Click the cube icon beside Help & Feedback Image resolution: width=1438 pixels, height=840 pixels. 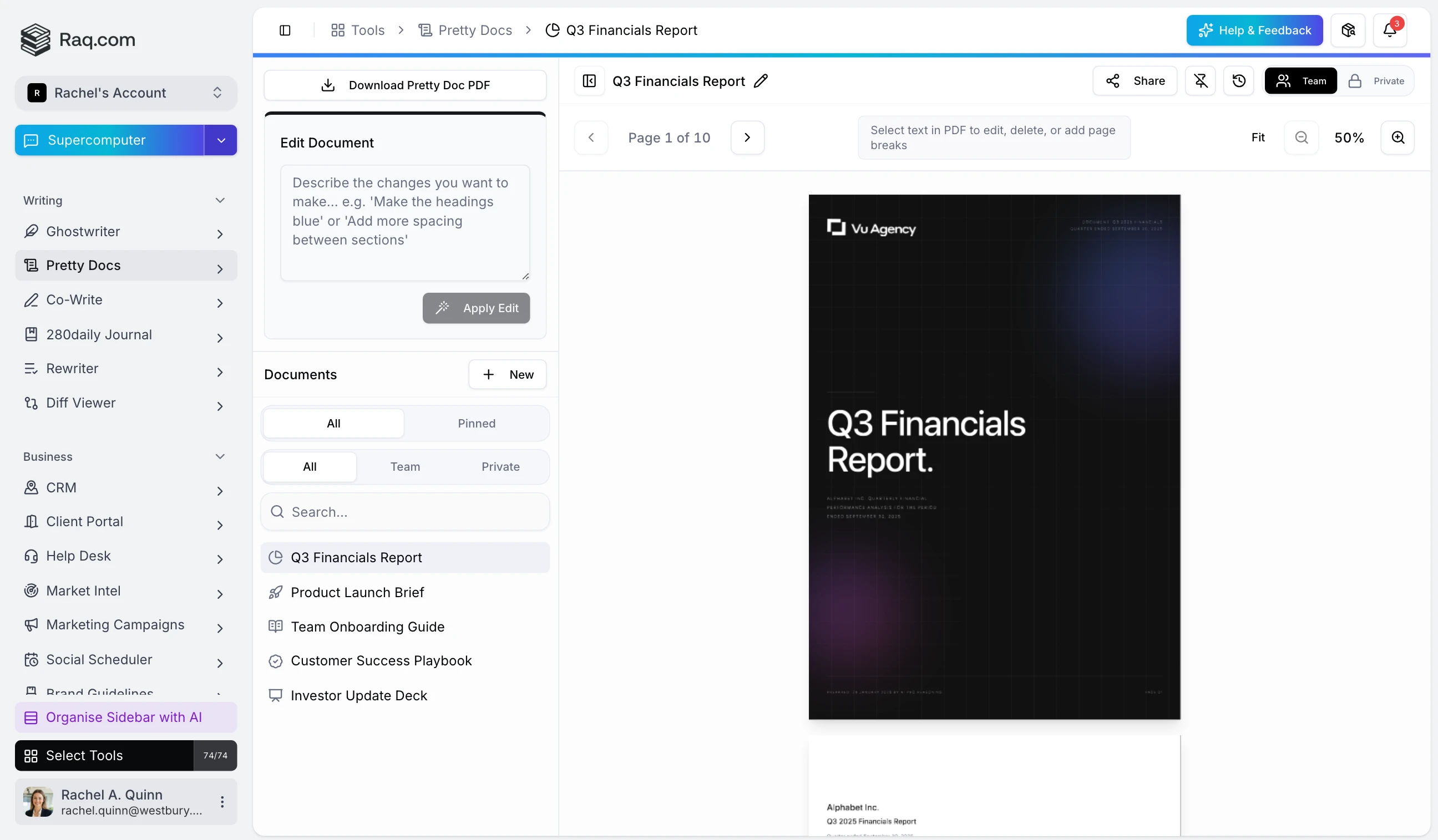(x=1348, y=30)
